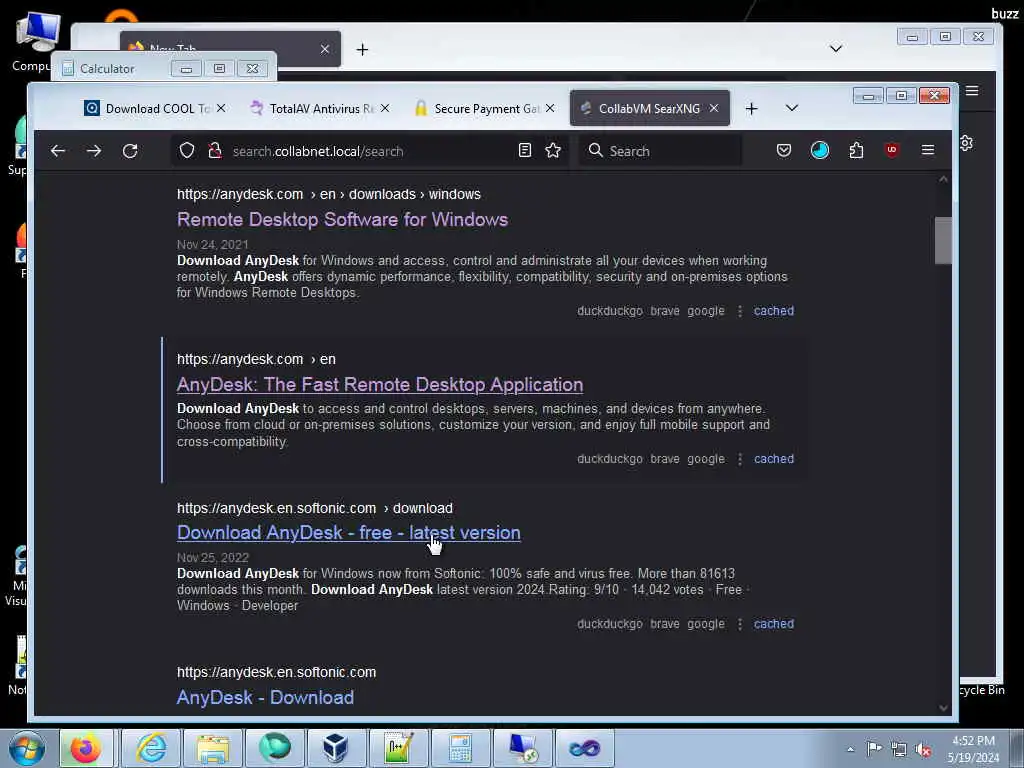Bookmark this page with the star icon
Viewport: 1024px width, 768px height.
pyautogui.click(x=553, y=151)
